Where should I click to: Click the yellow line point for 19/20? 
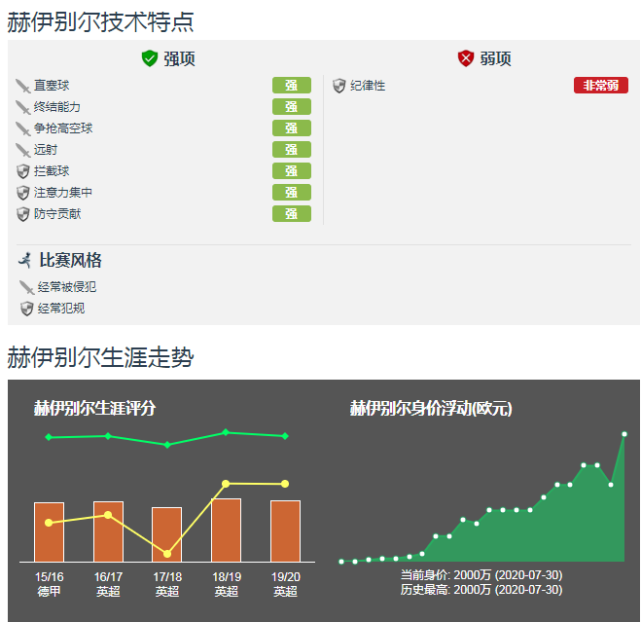coord(285,484)
